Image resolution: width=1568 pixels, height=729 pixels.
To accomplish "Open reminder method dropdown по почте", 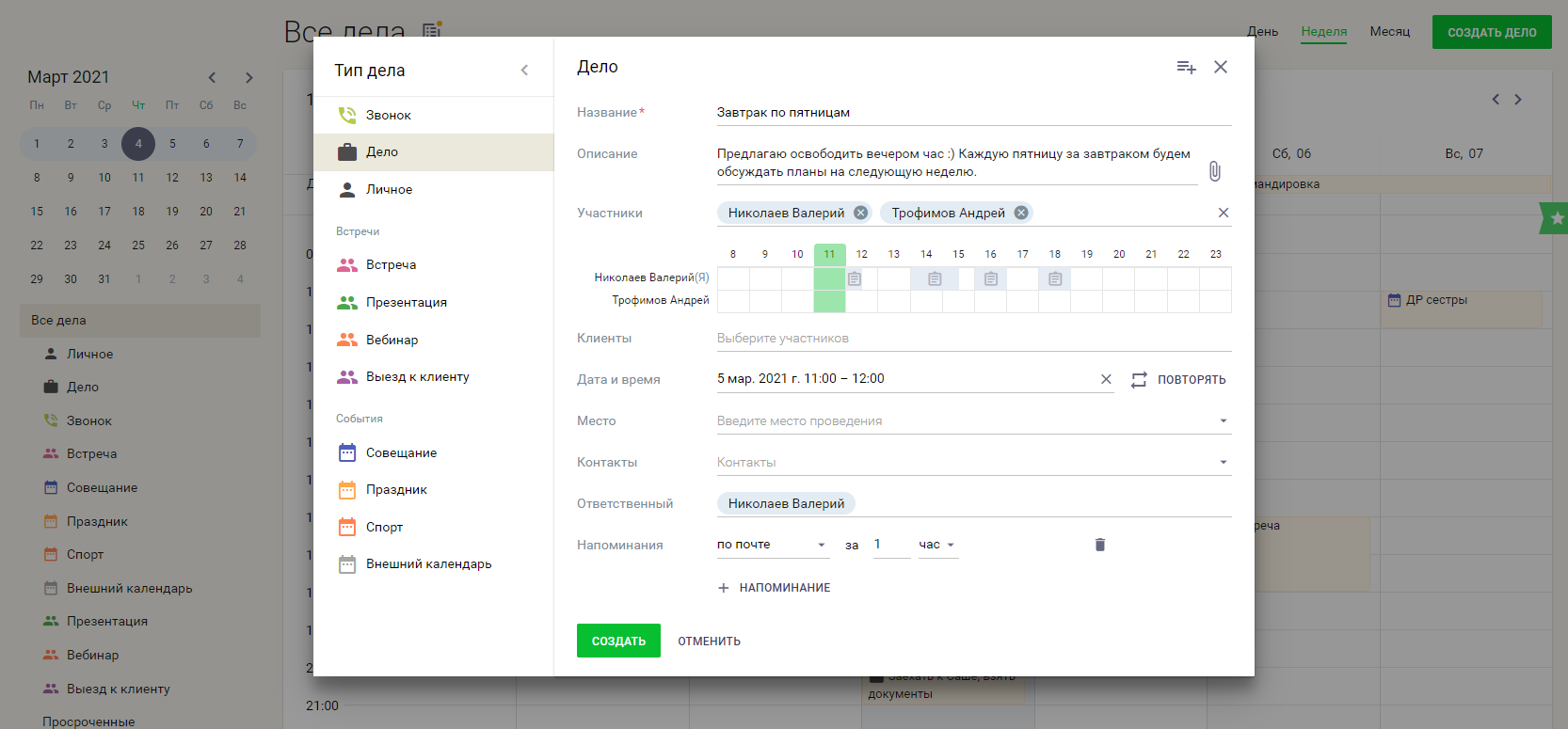I will click(x=773, y=545).
